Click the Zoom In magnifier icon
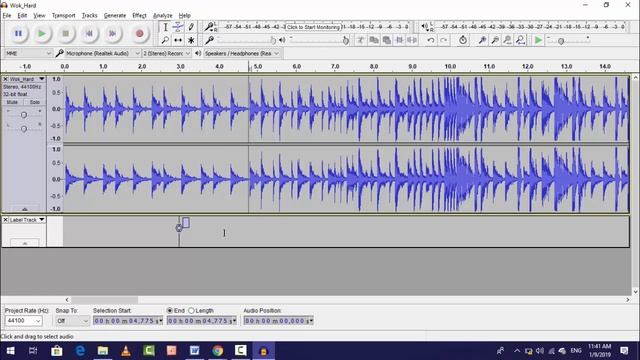The image size is (640, 360). click(x=482, y=40)
